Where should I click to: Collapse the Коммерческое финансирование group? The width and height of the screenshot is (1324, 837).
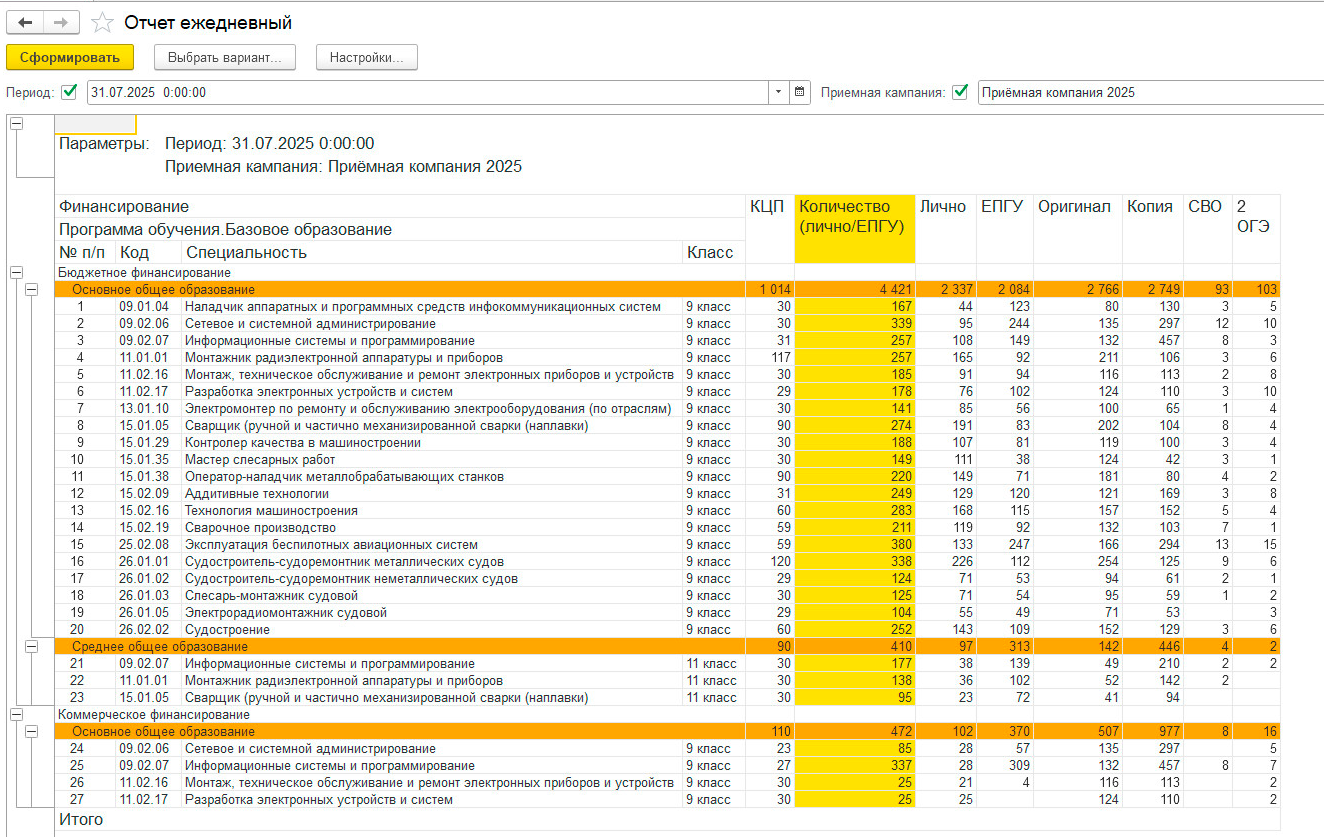[x=16, y=714]
